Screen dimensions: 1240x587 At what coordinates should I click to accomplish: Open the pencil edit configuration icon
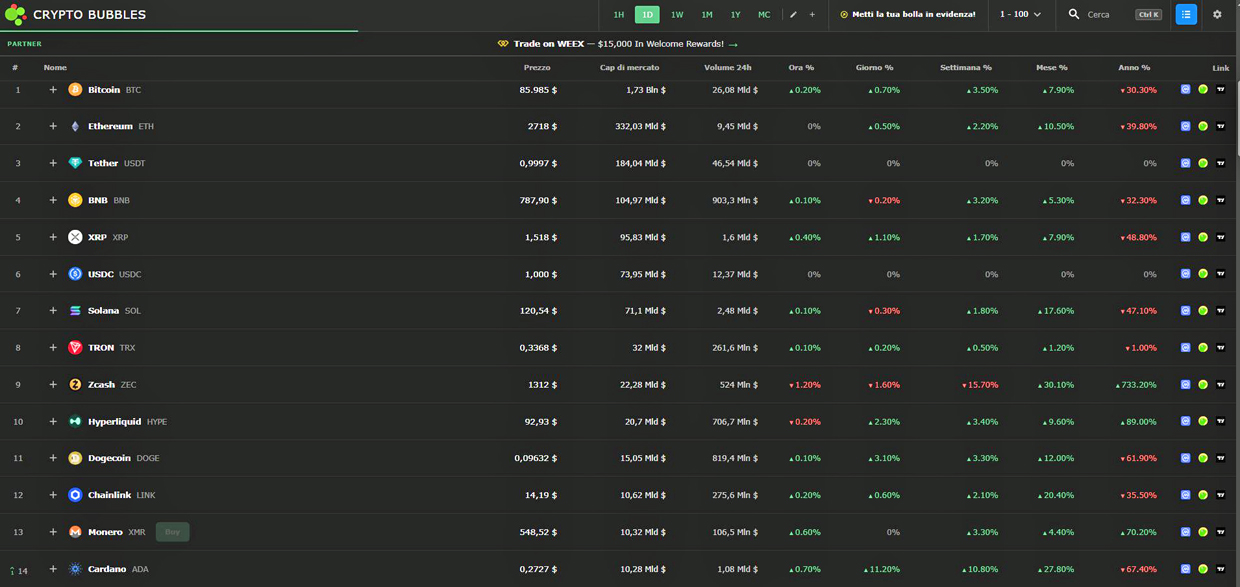point(794,15)
